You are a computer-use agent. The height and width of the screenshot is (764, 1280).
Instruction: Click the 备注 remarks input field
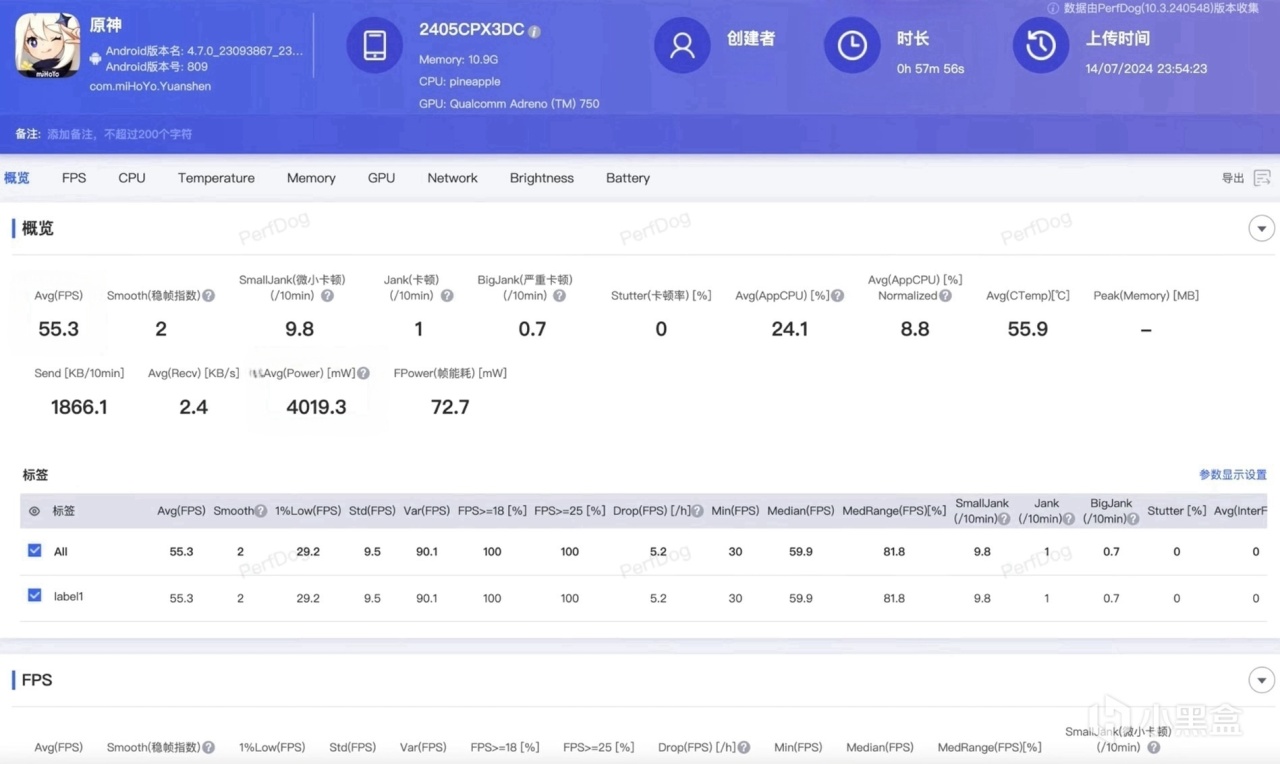pos(120,134)
